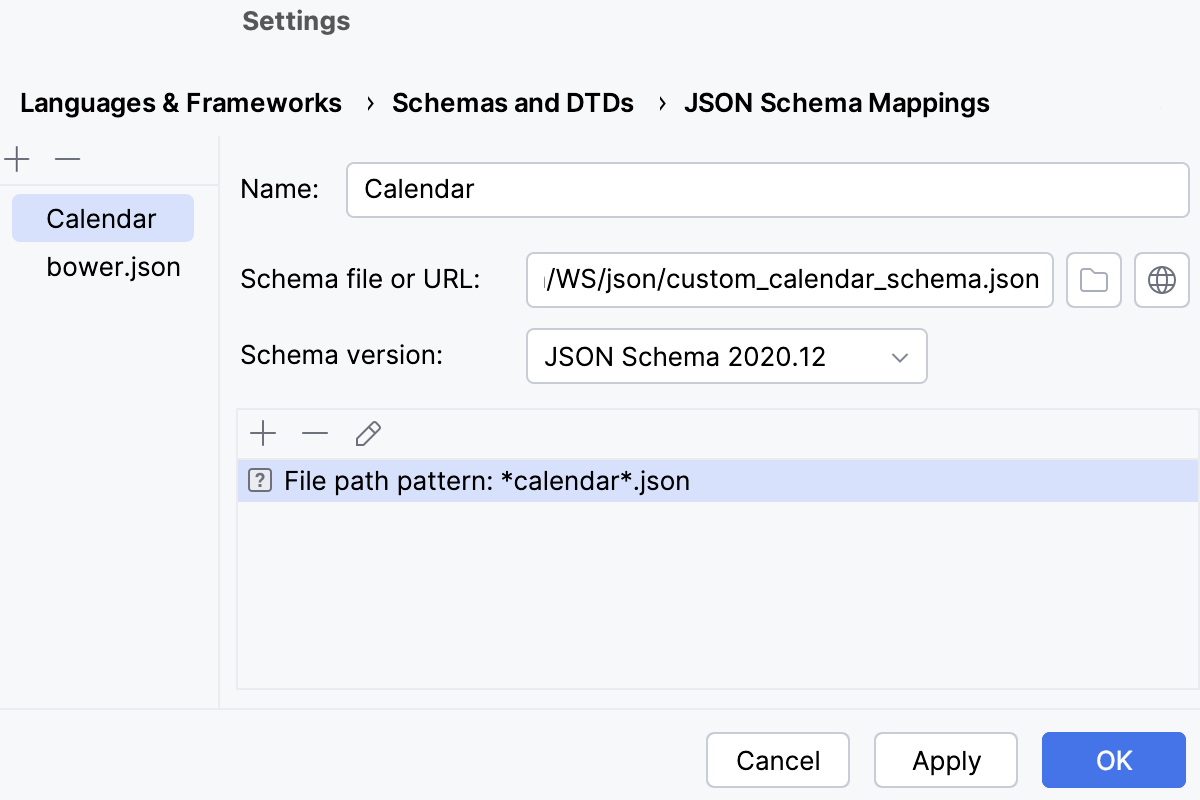The height and width of the screenshot is (800, 1200).
Task: Add a new JSON schema mapping
Action: (16, 158)
